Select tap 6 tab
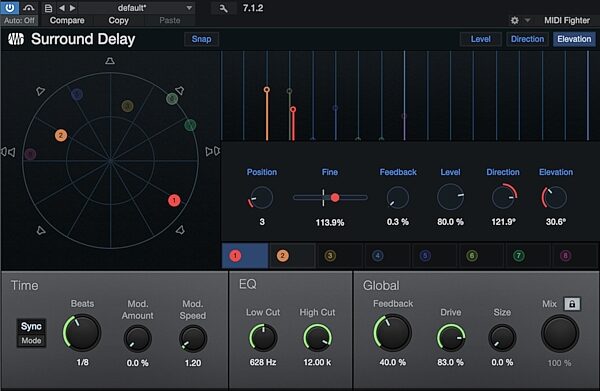 (481, 255)
